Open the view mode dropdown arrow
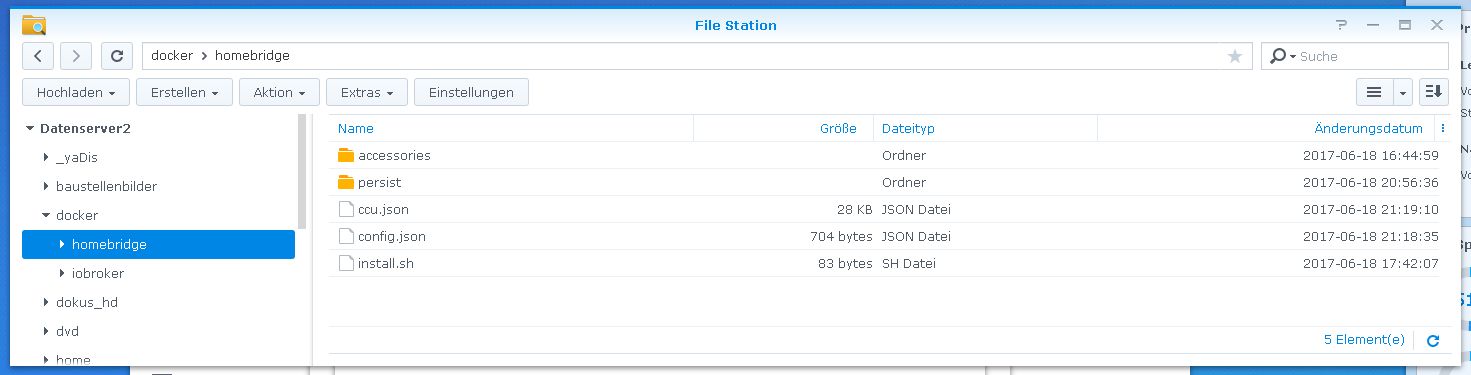Viewport: 1471px width, 375px height. [1402, 92]
